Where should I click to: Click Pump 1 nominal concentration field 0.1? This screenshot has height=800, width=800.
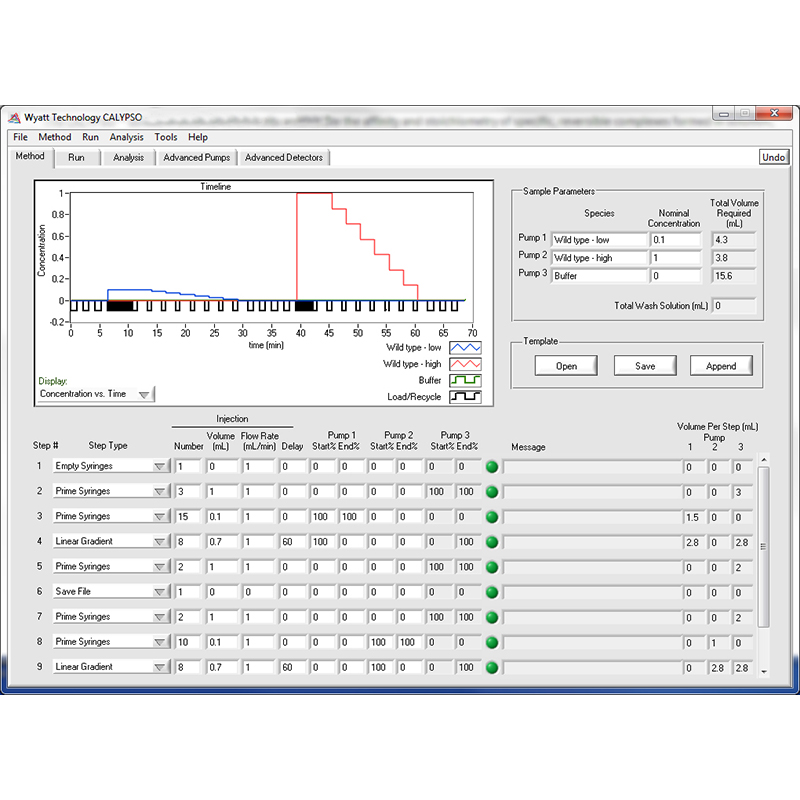[x=676, y=240]
